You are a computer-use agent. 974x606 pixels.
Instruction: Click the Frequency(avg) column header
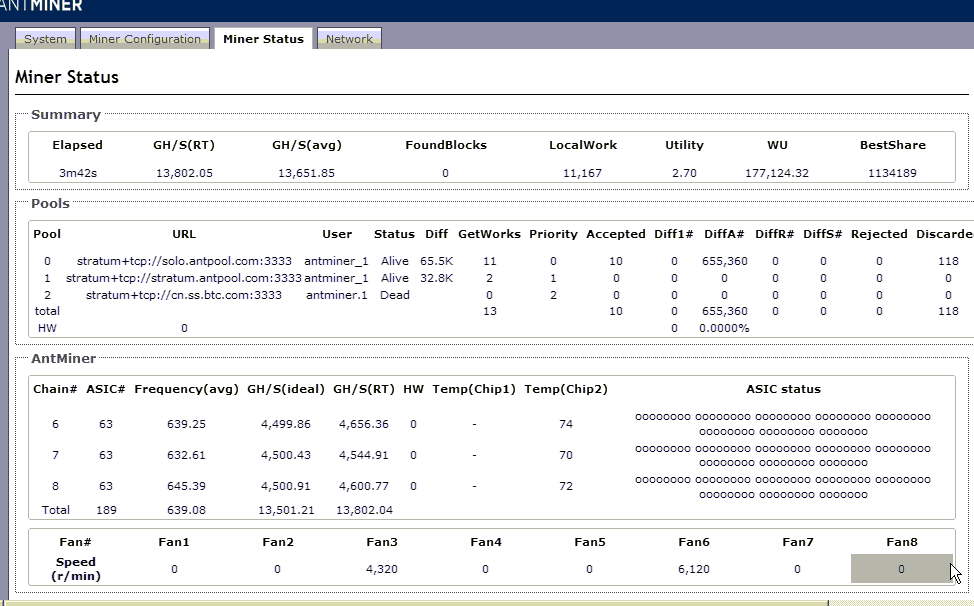[x=186, y=389]
